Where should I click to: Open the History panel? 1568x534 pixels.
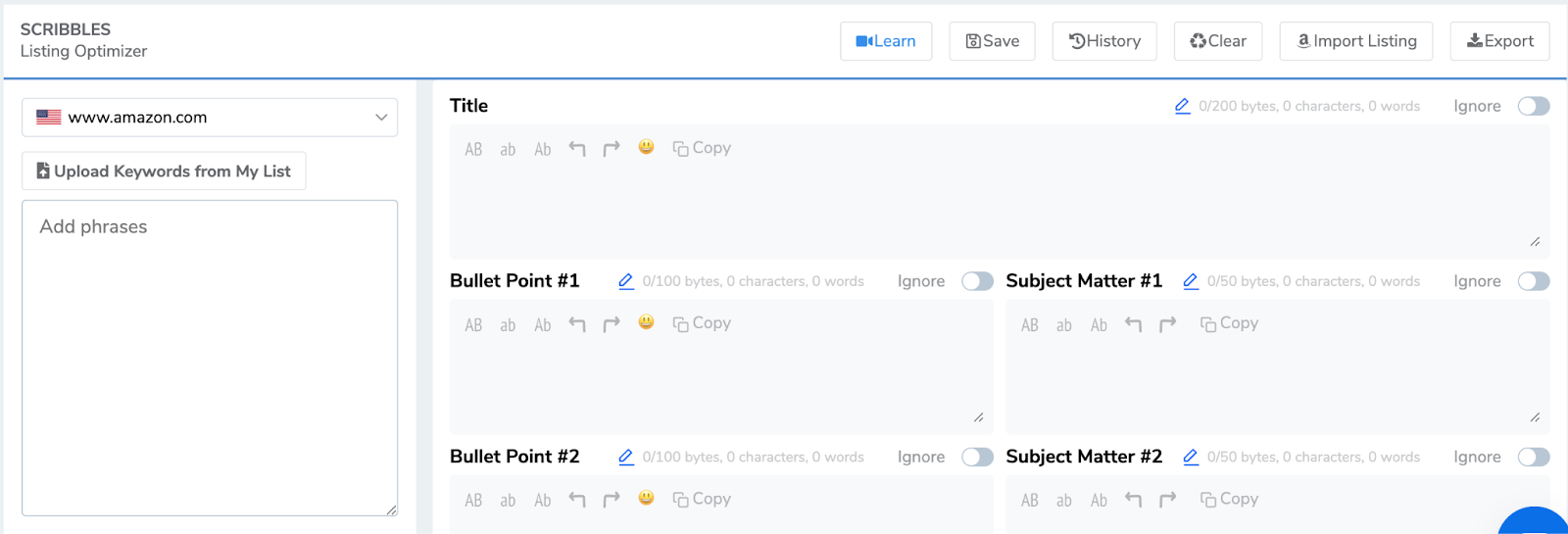[x=1104, y=41]
